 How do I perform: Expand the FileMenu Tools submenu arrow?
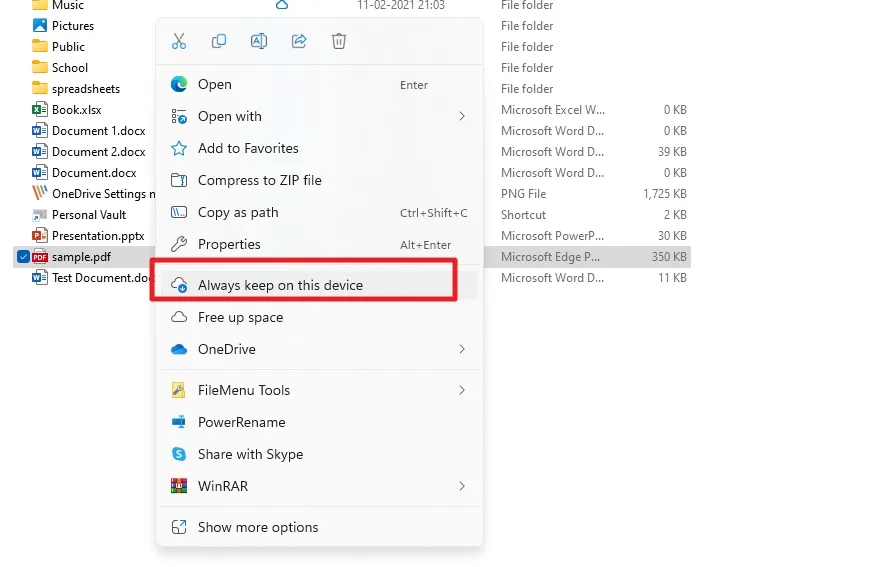coord(462,390)
